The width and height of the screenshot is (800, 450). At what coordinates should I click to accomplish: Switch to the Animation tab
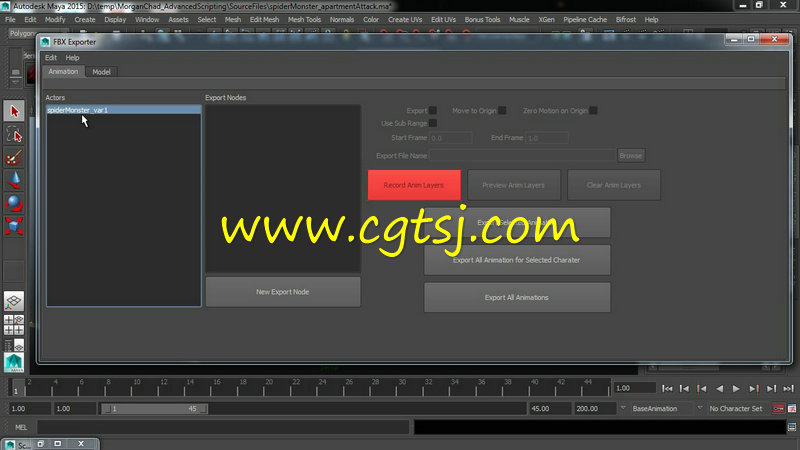click(63, 71)
